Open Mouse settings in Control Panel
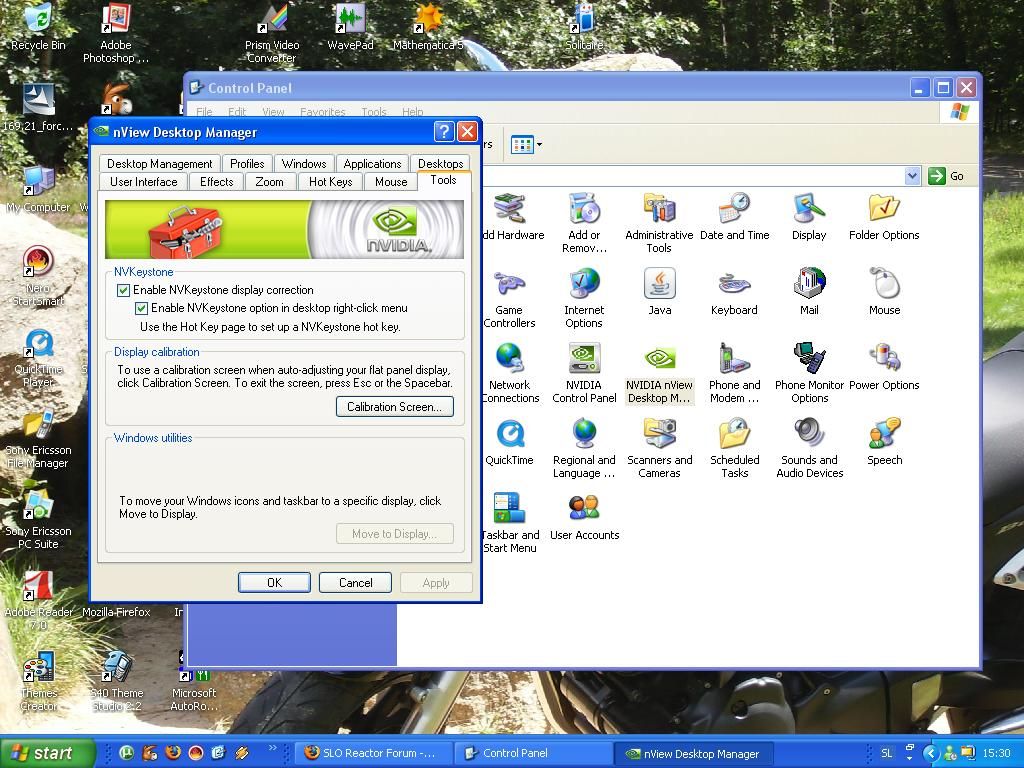This screenshot has height=768, width=1024. 884,291
